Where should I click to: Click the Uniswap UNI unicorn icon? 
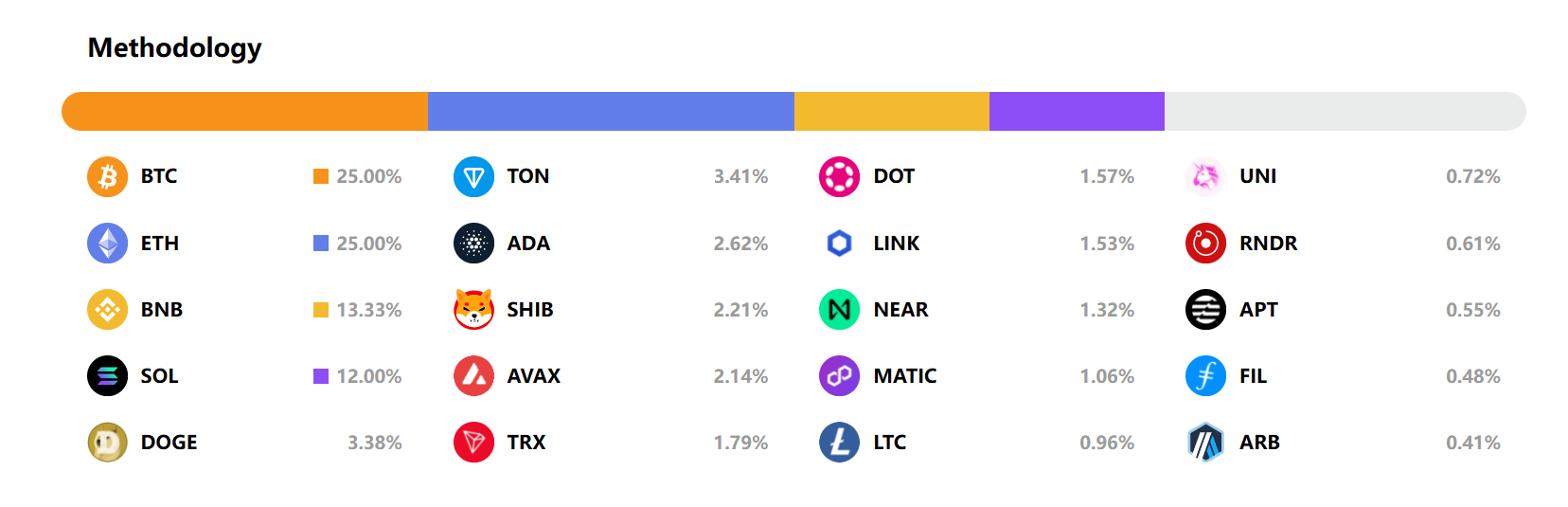pyautogui.click(x=1205, y=177)
